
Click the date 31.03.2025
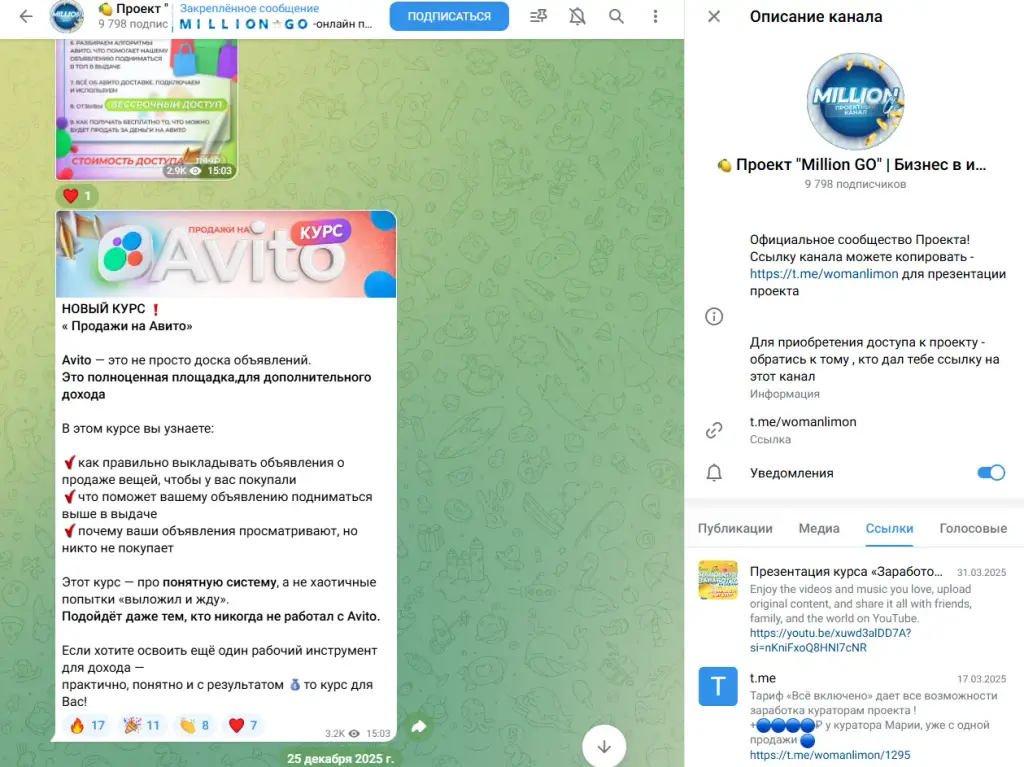(x=981, y=572)
